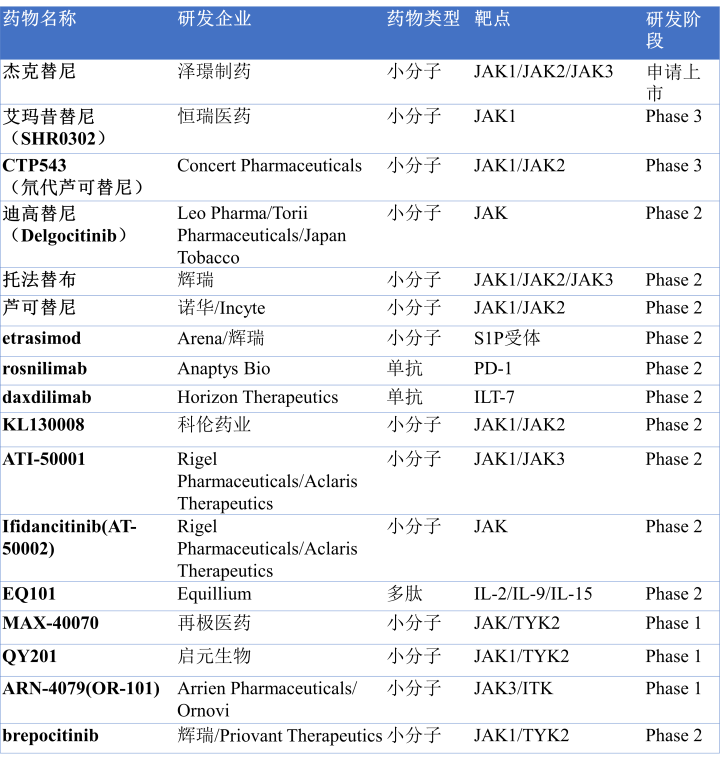720x757 pixels.
Task: Select the 艾玛昔替尼（SHR0302）cell
Action: 55,127
